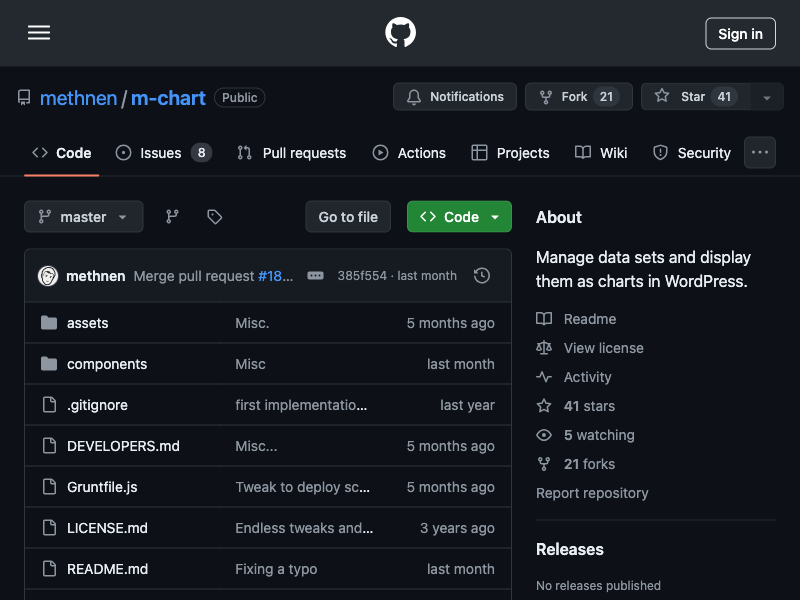This screenshot has width=800, height=600.
Task: Click the file icon beside .gitignore
Action: pyautogui.click(x=49, y=405)
